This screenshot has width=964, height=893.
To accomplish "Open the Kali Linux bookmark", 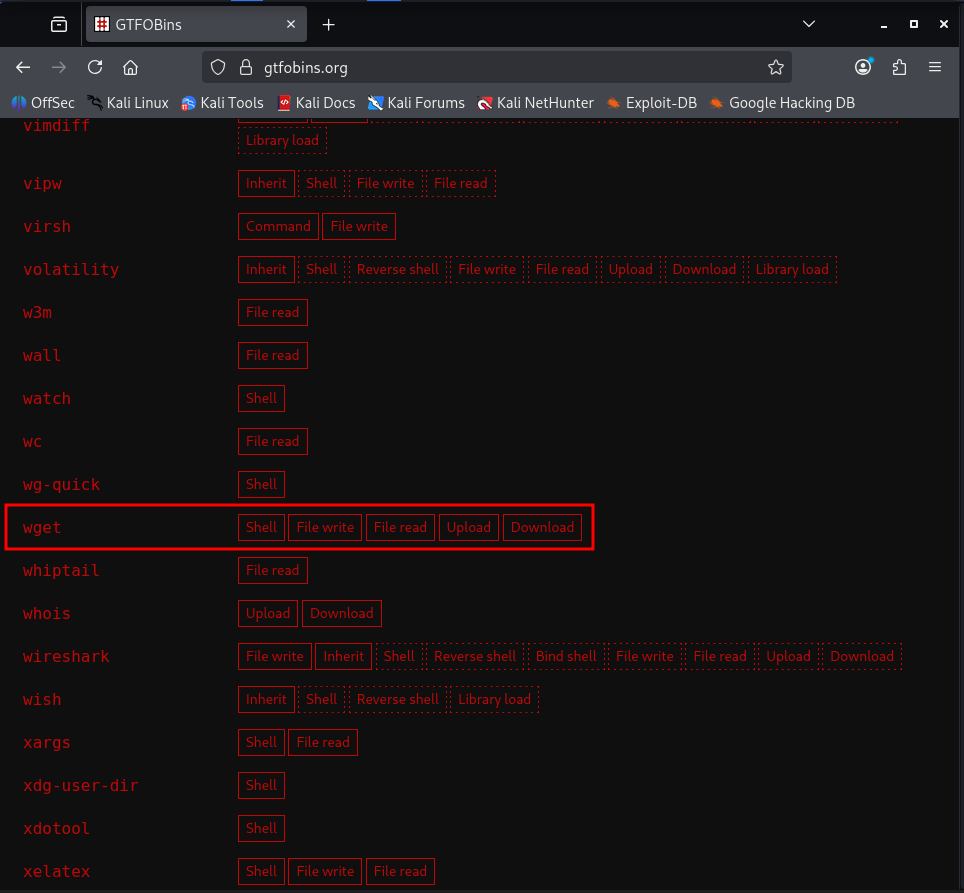I will [128, 103].
